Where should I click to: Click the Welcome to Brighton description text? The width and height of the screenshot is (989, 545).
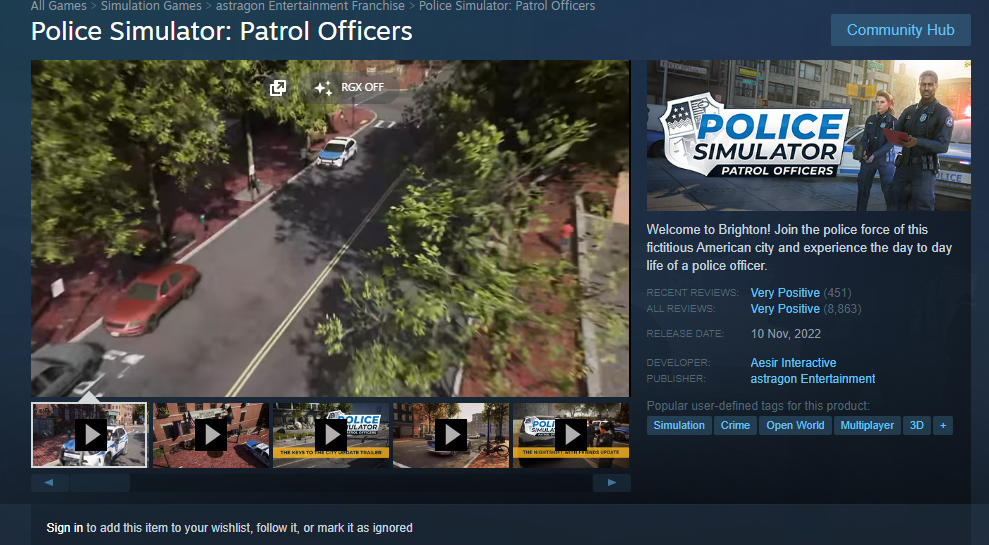pos(799,247)
